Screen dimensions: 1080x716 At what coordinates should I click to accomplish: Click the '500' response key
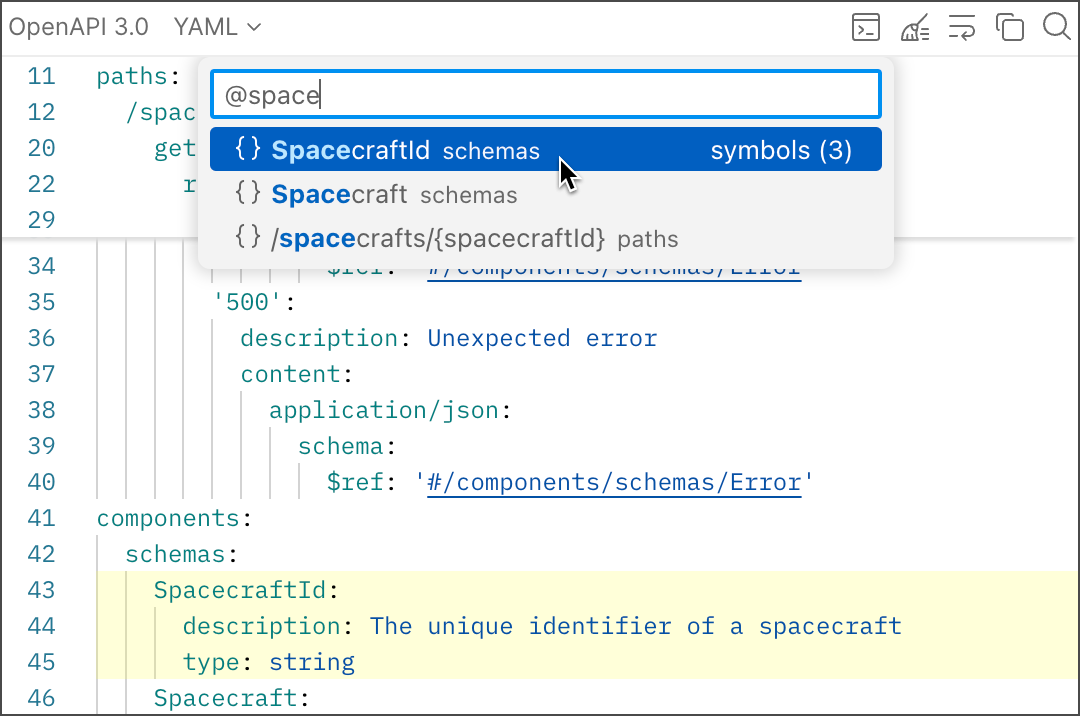point(240,302)
